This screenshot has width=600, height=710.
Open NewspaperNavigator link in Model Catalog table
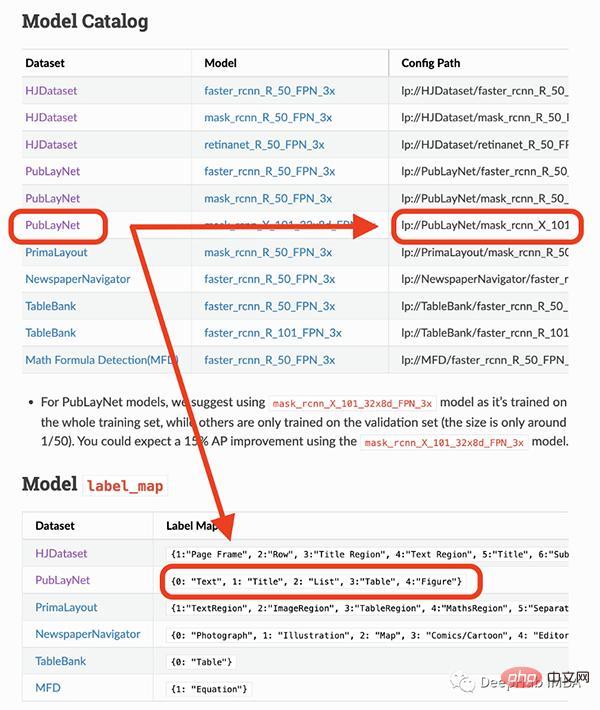tap(78, 279)
